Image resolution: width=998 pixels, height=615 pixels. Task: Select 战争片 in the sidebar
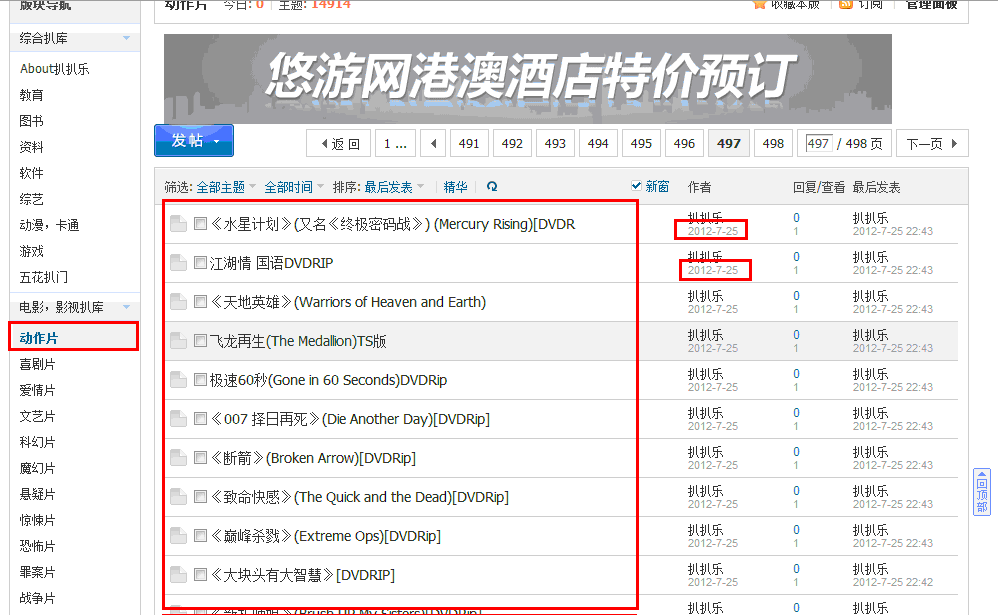coord(38,598)
